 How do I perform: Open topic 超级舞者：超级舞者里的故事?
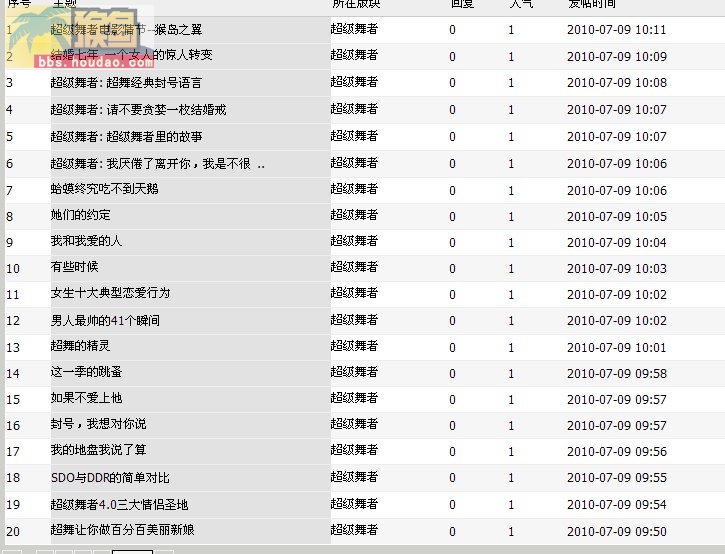point(126,136)
